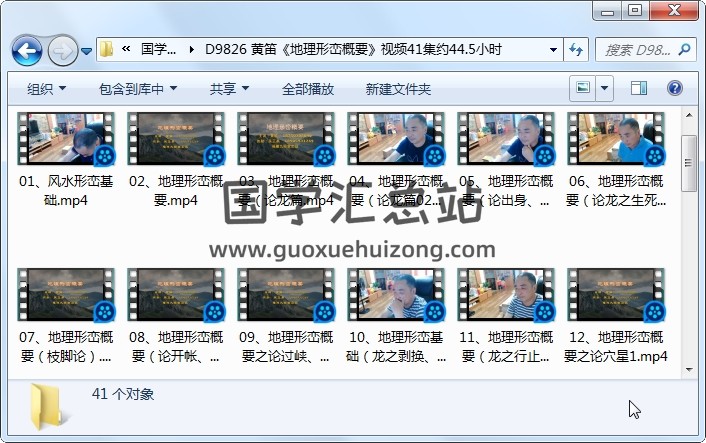Image resolution: width=706 pixels, height=443 pixels.
Task: Click the Forward navigation arrow button
Action: tap(62, 50)
